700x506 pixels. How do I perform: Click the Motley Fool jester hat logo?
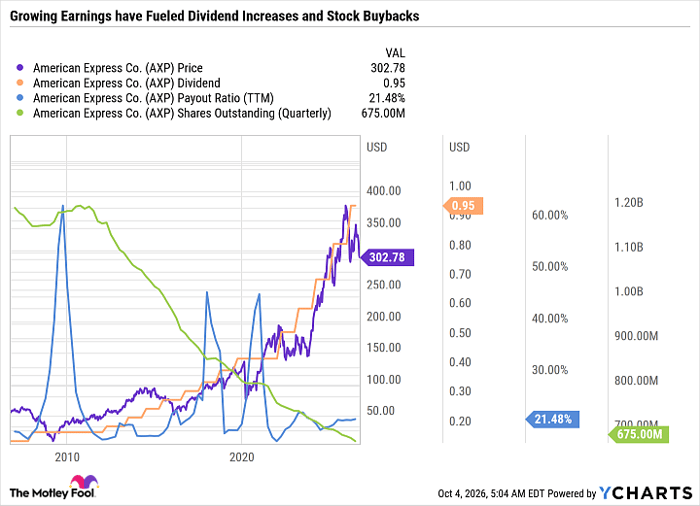click(84, 482)
